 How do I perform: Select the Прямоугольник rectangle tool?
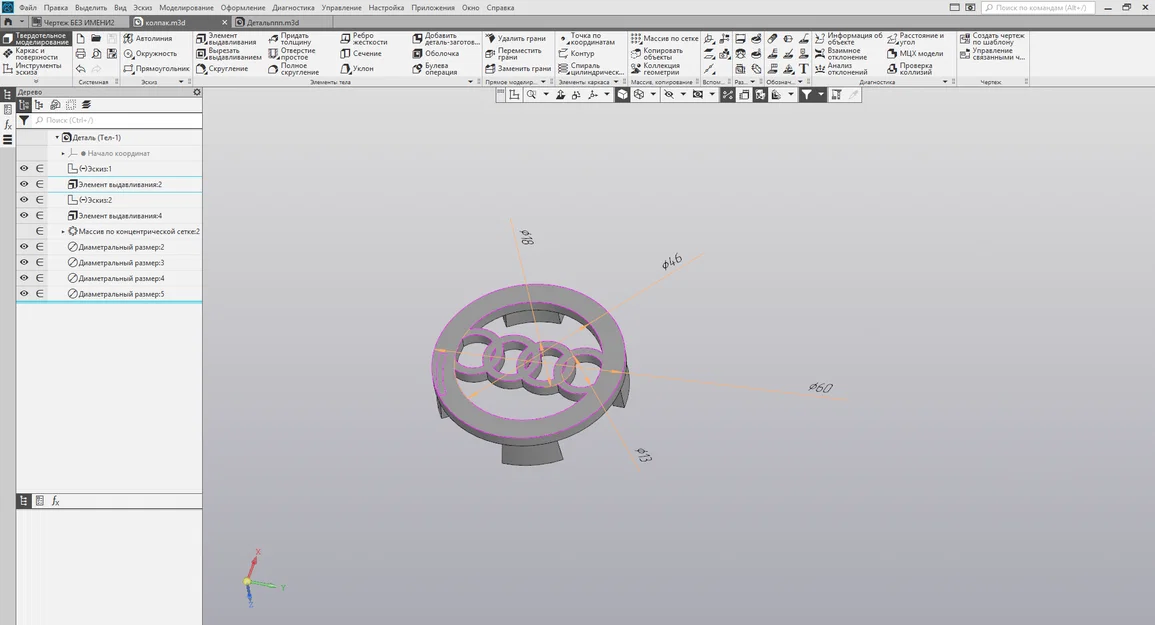coord(156,69)
